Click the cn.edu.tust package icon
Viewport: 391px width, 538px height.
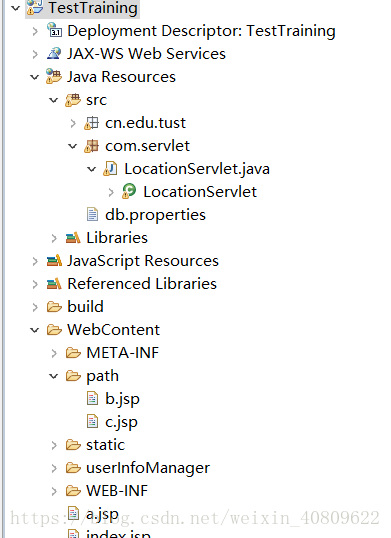coord(92,123)
